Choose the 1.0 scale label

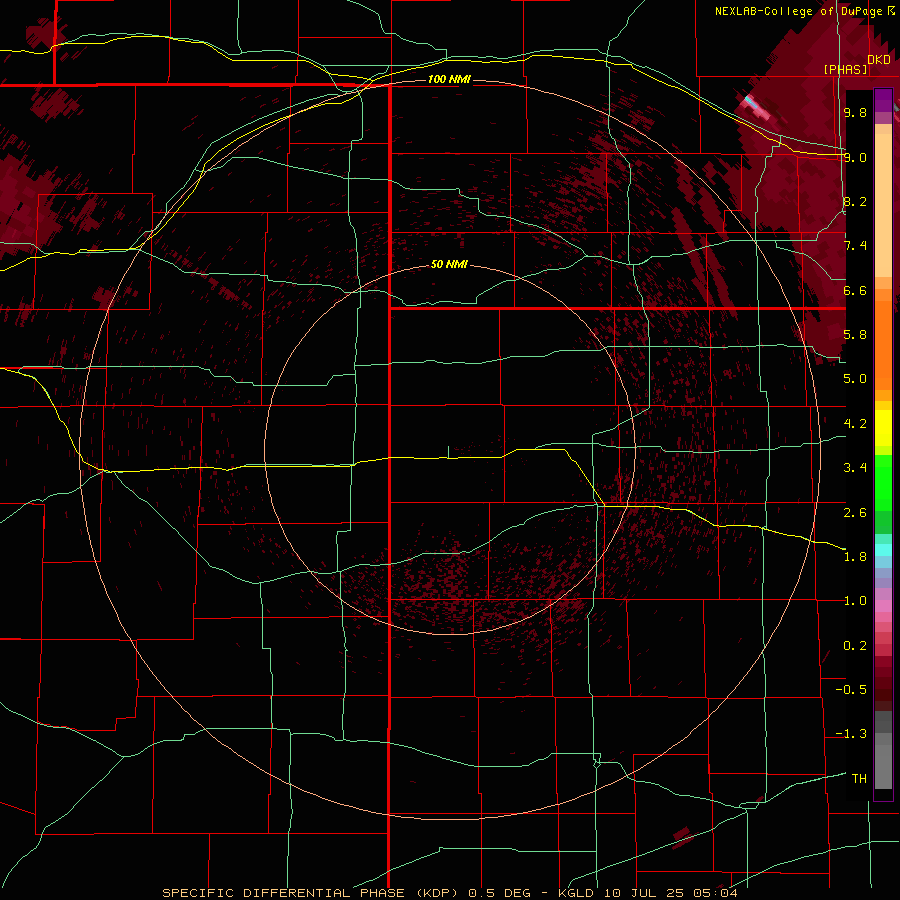coord(855,601)
